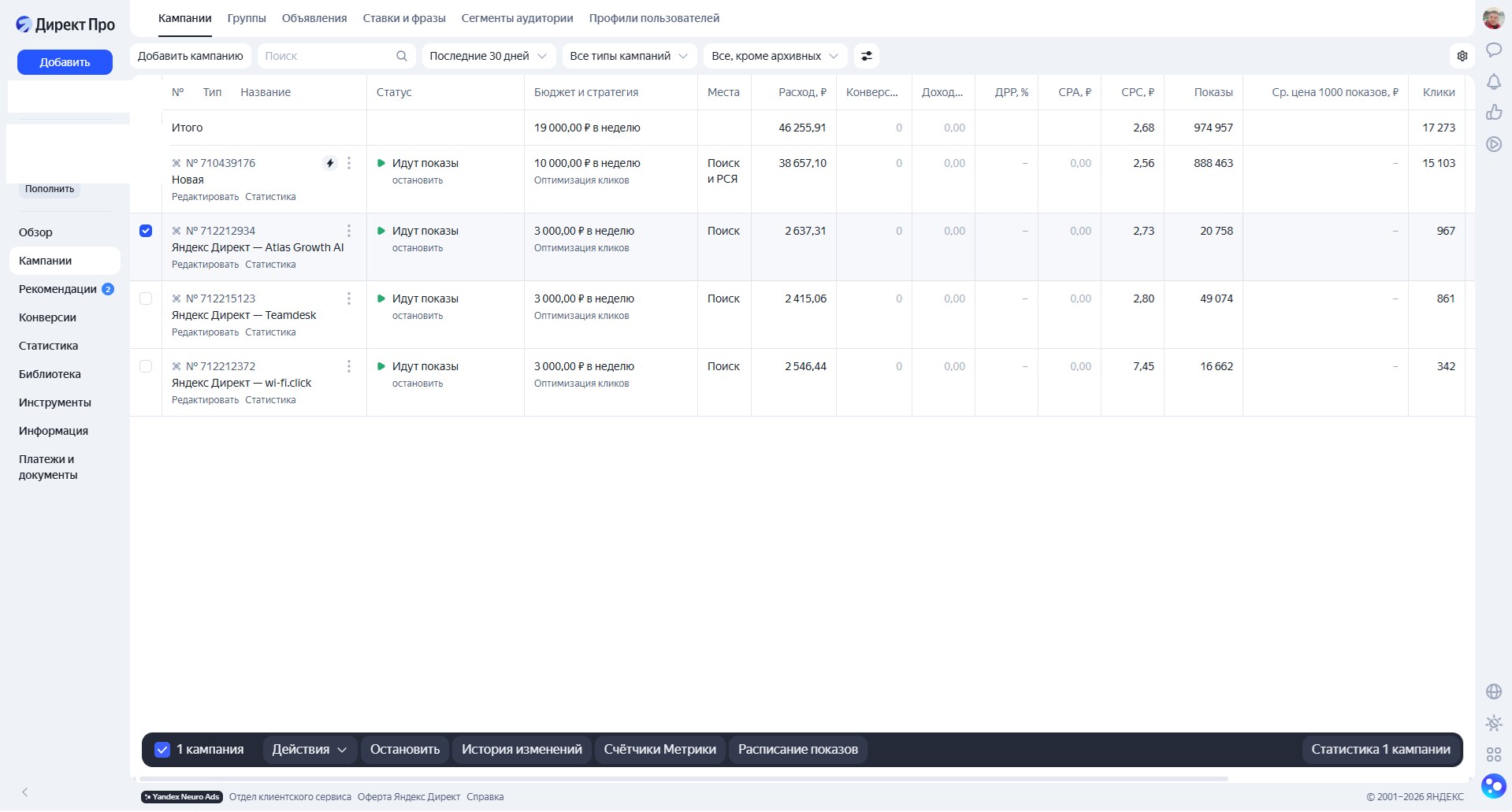The height and width of the screenshot is (812, 1512).
Task: Click campaign type icon beside № 712212934
Action: coord(176,231)
